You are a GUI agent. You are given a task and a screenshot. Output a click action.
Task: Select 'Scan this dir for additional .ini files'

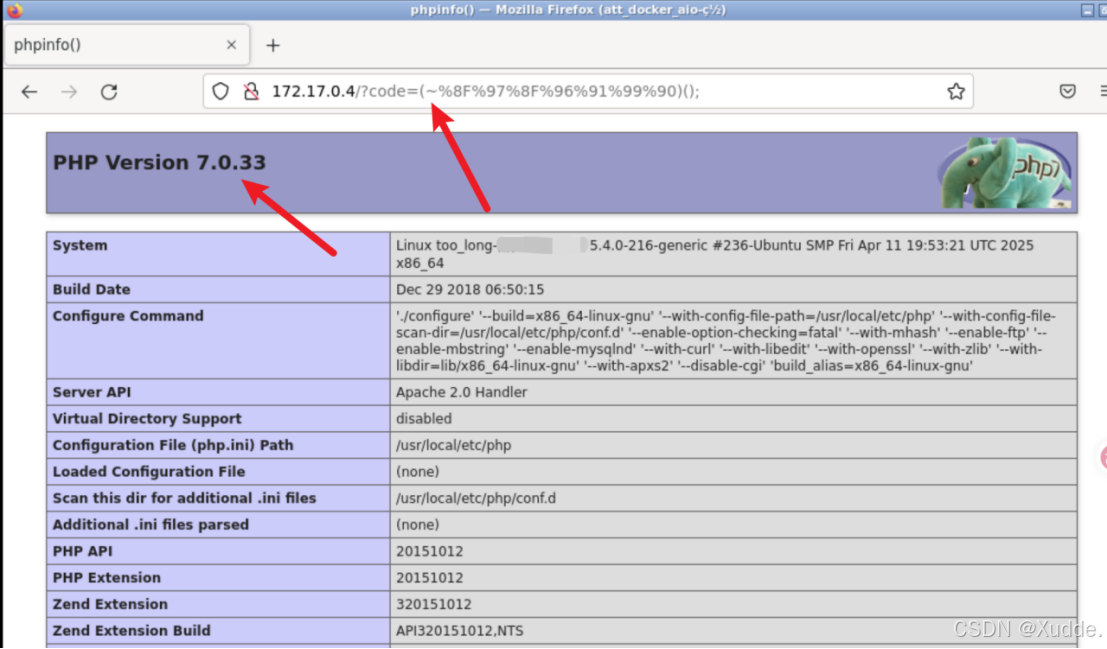click(184, 498)
